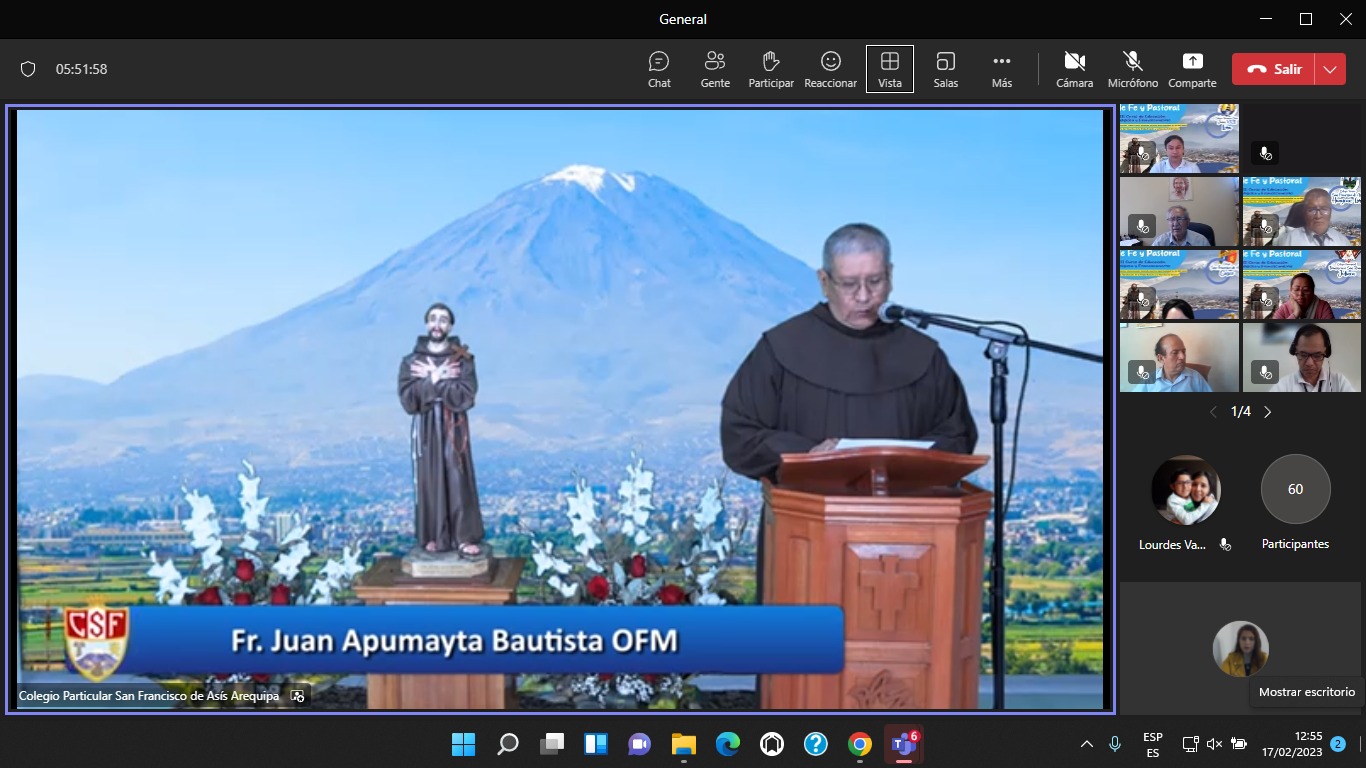Open Google Chrome from the taskbar
Image resolution: width=1366 pixels, height=768 pixels.
tap(859, 744)
